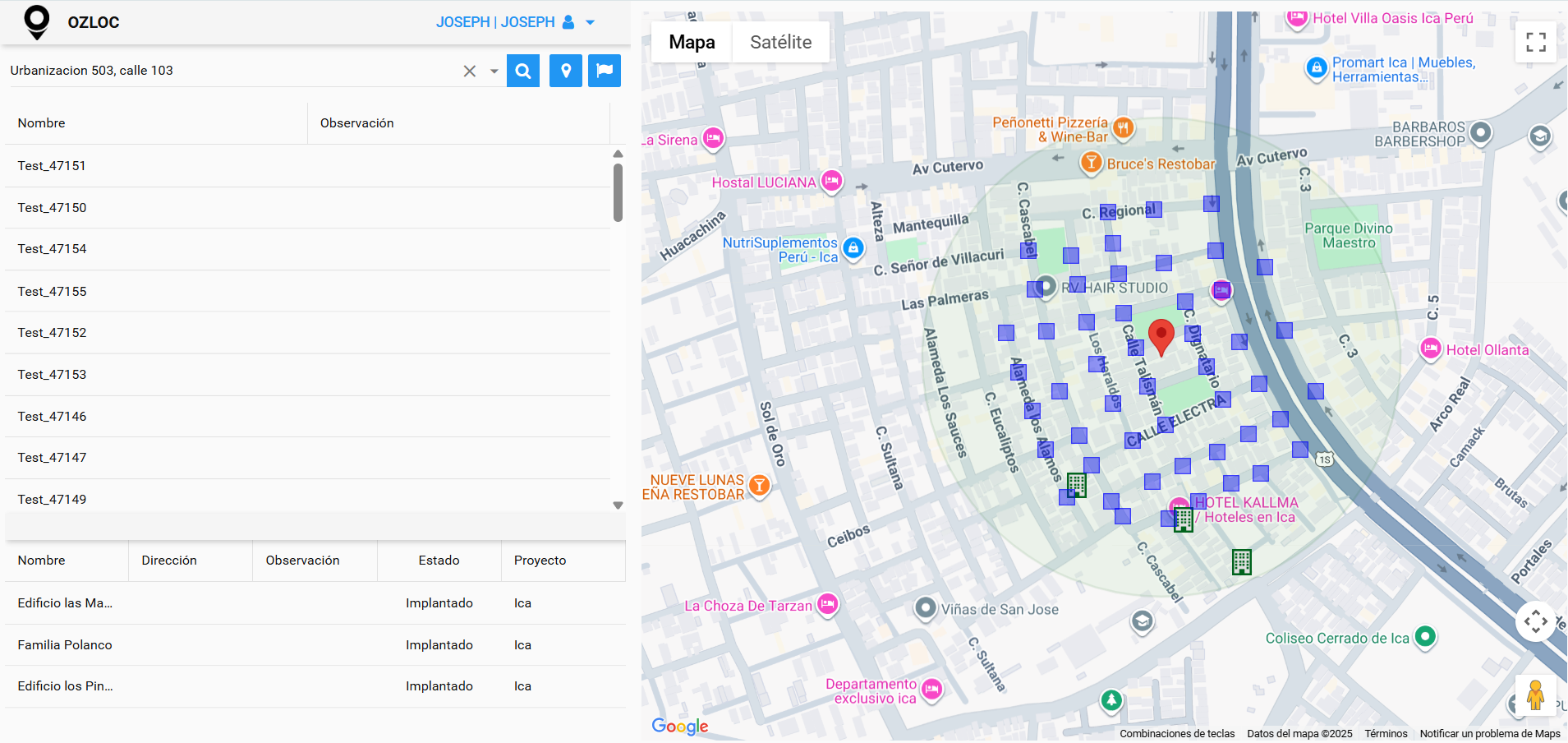Open Hotel Villa Oasis Ica pin
Screen dimensions: 1568x743
point(1297,18)
